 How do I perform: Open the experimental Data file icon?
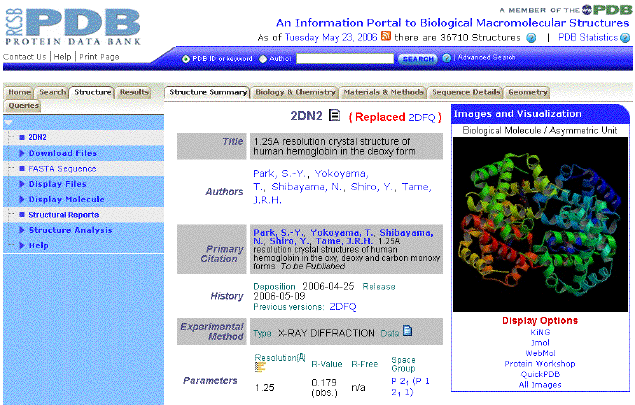(407, 331)
